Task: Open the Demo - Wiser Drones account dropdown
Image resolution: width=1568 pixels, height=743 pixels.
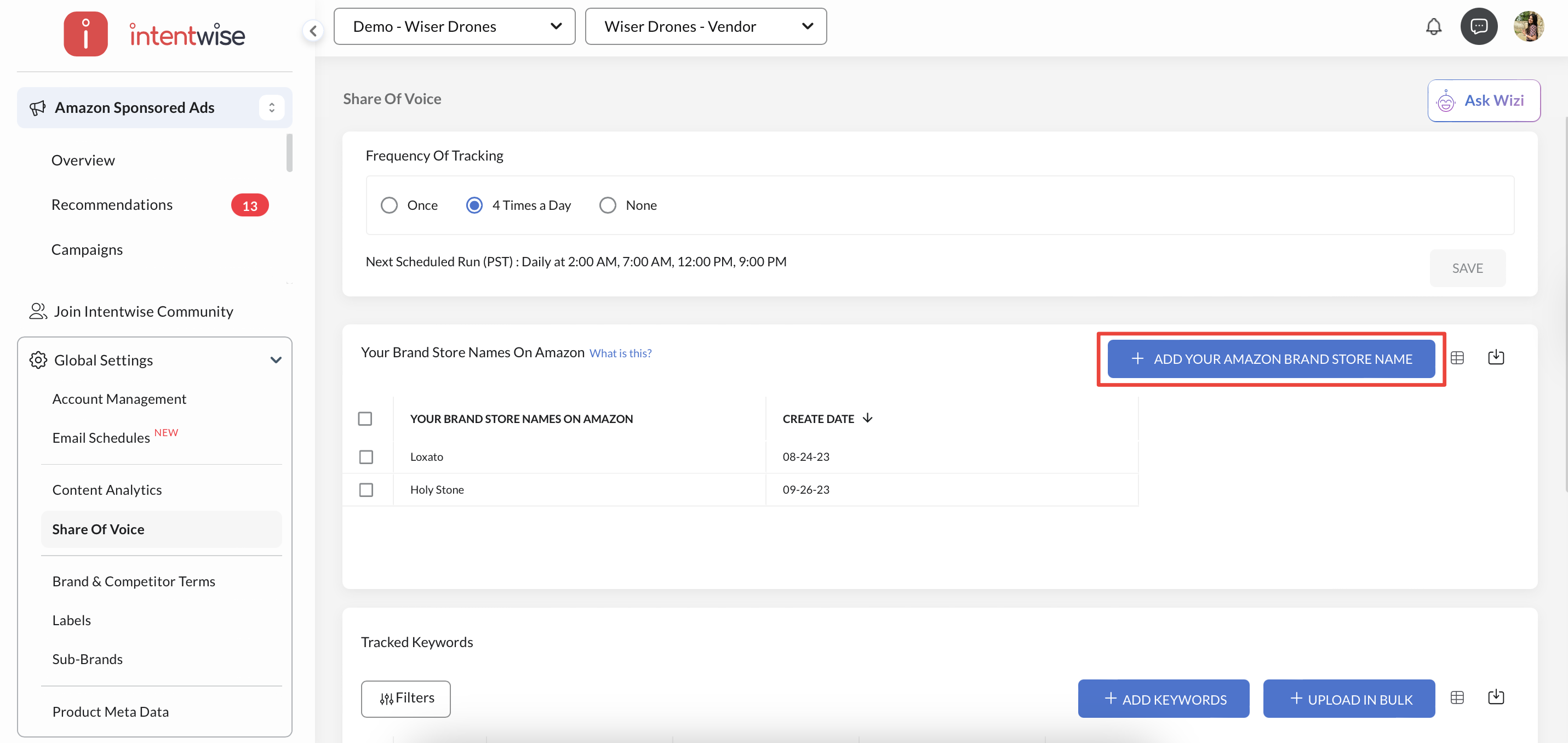Action: tap(454, 27)
